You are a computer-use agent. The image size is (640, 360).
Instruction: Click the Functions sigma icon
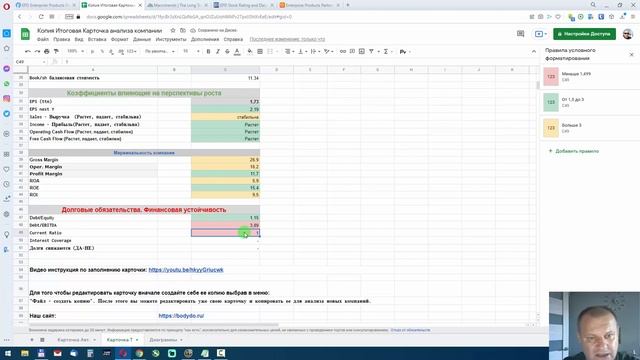(386, 51)
